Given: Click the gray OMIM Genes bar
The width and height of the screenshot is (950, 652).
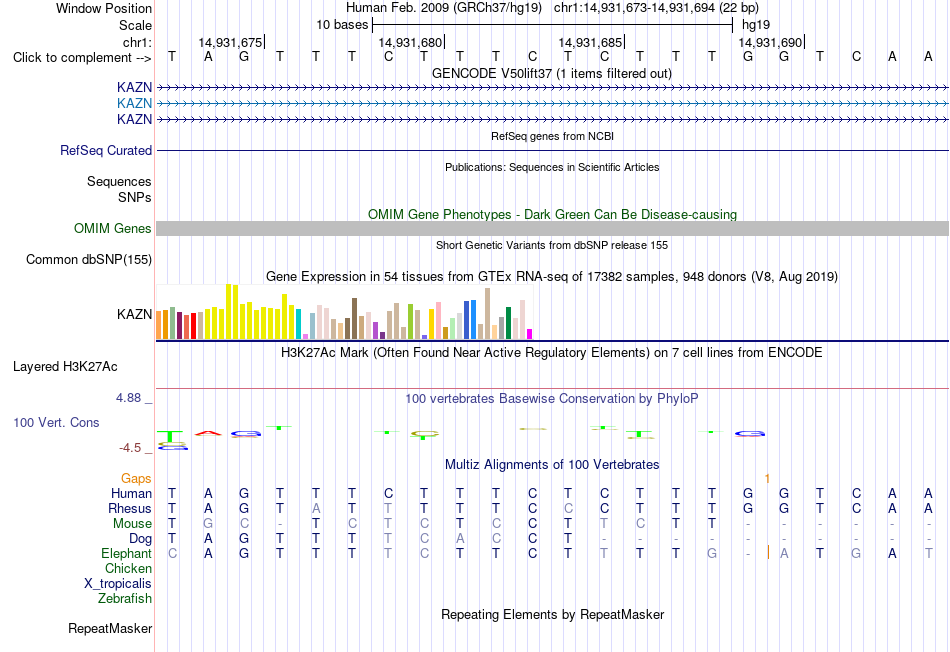Looking at the screenshot, I should [x=552, y=228].
